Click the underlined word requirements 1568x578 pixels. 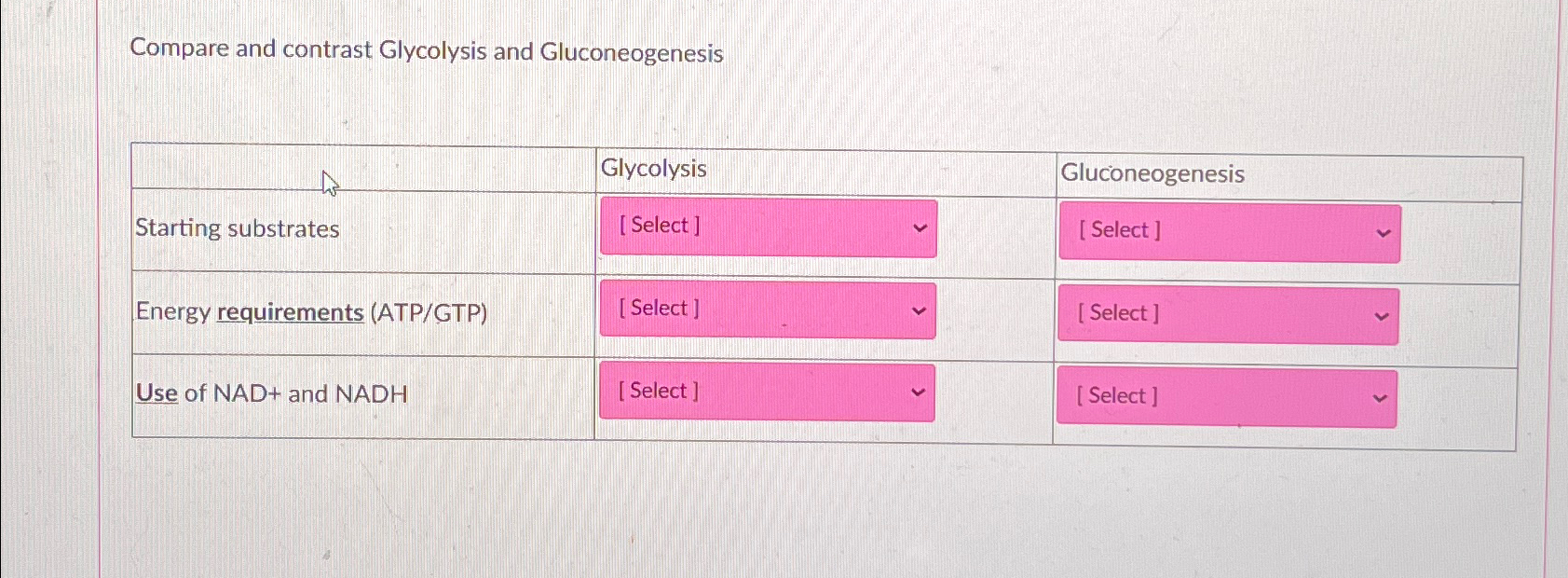click(x=289, y=311)
